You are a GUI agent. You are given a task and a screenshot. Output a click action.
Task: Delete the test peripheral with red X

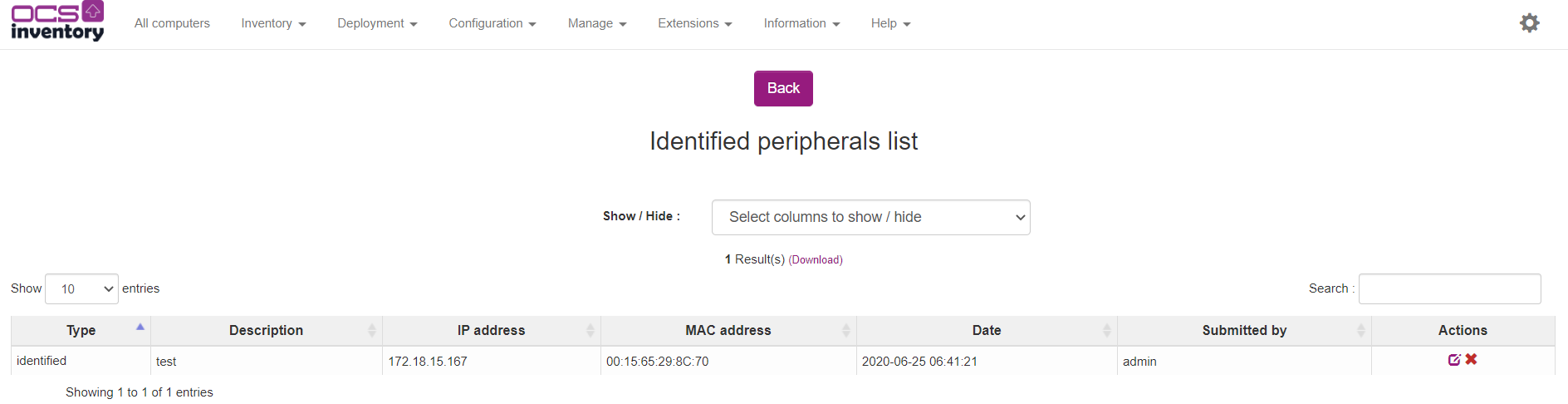pos(1471,359)
